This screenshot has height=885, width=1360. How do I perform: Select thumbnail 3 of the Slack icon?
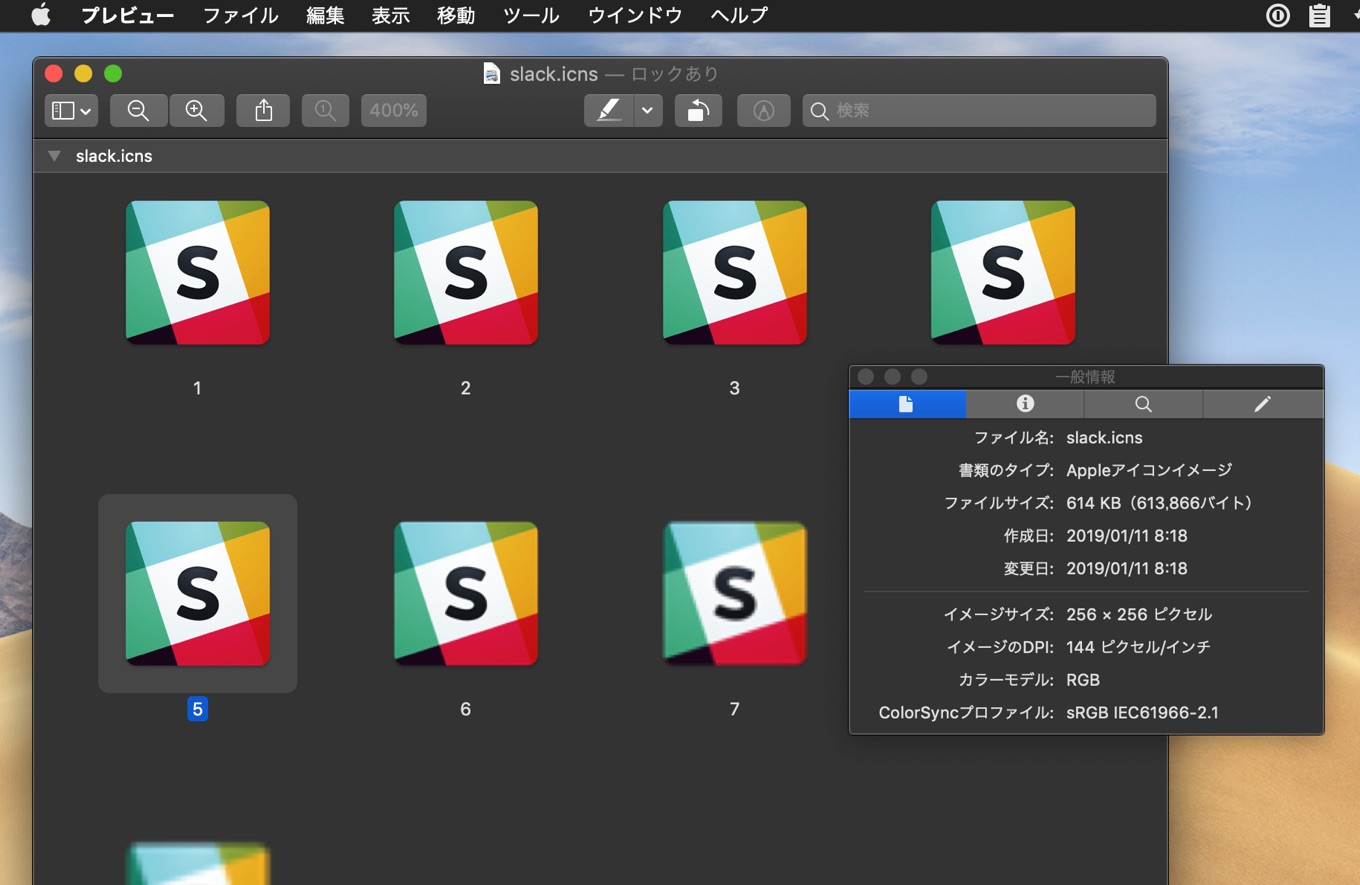[735, 273]
